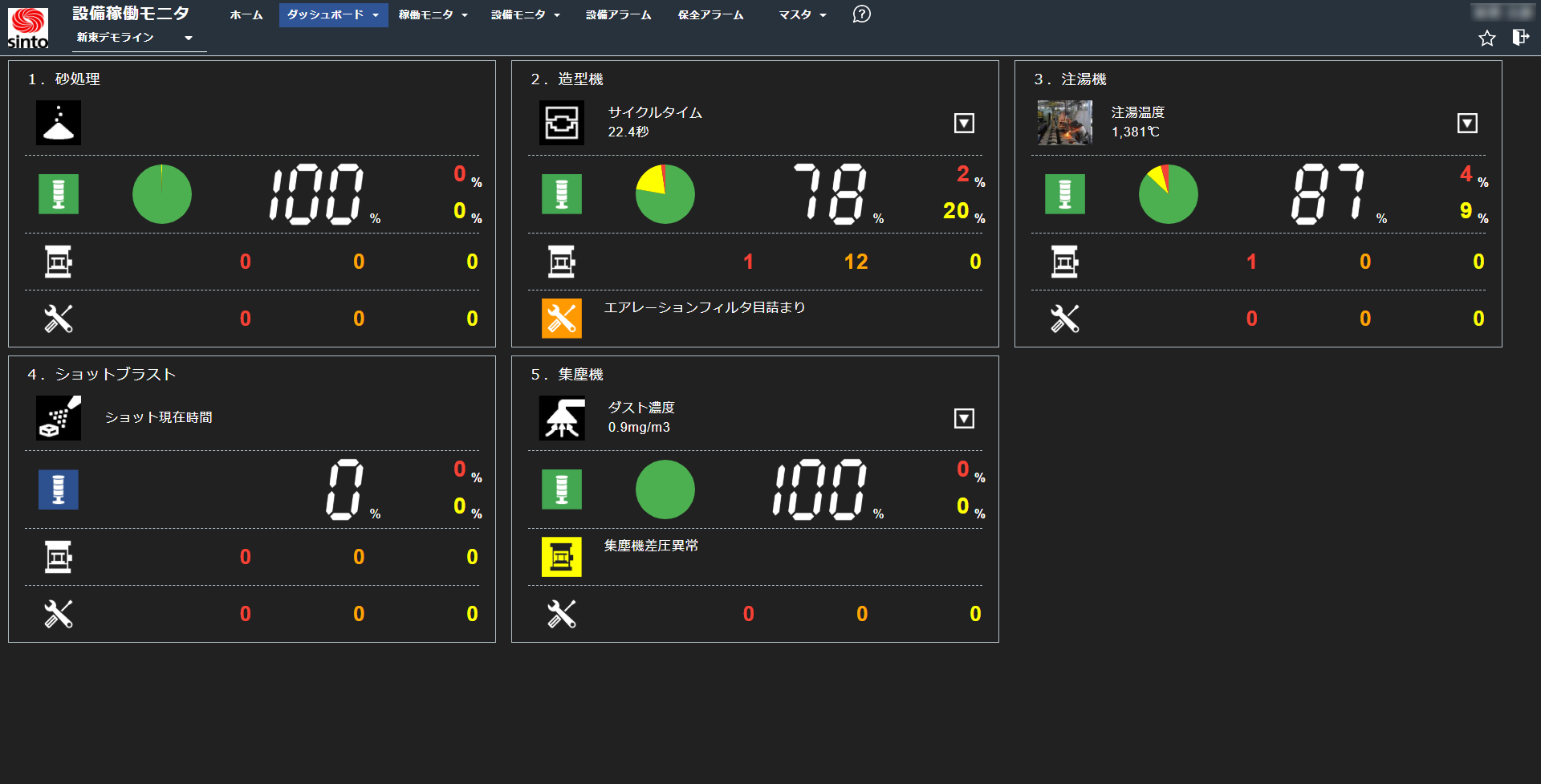Viewport: 1541px width, 784px height.
Task: Click the yellow 20 percent value in 造型機
Action: (x=956, y=210)
